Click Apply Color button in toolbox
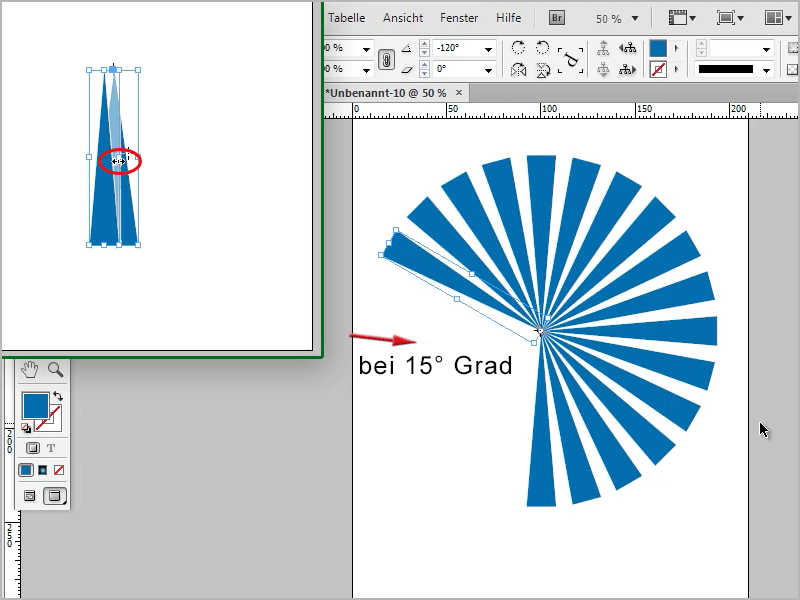Image resolution: width=800 pixels, height=600 pixels. click(26, 470)
